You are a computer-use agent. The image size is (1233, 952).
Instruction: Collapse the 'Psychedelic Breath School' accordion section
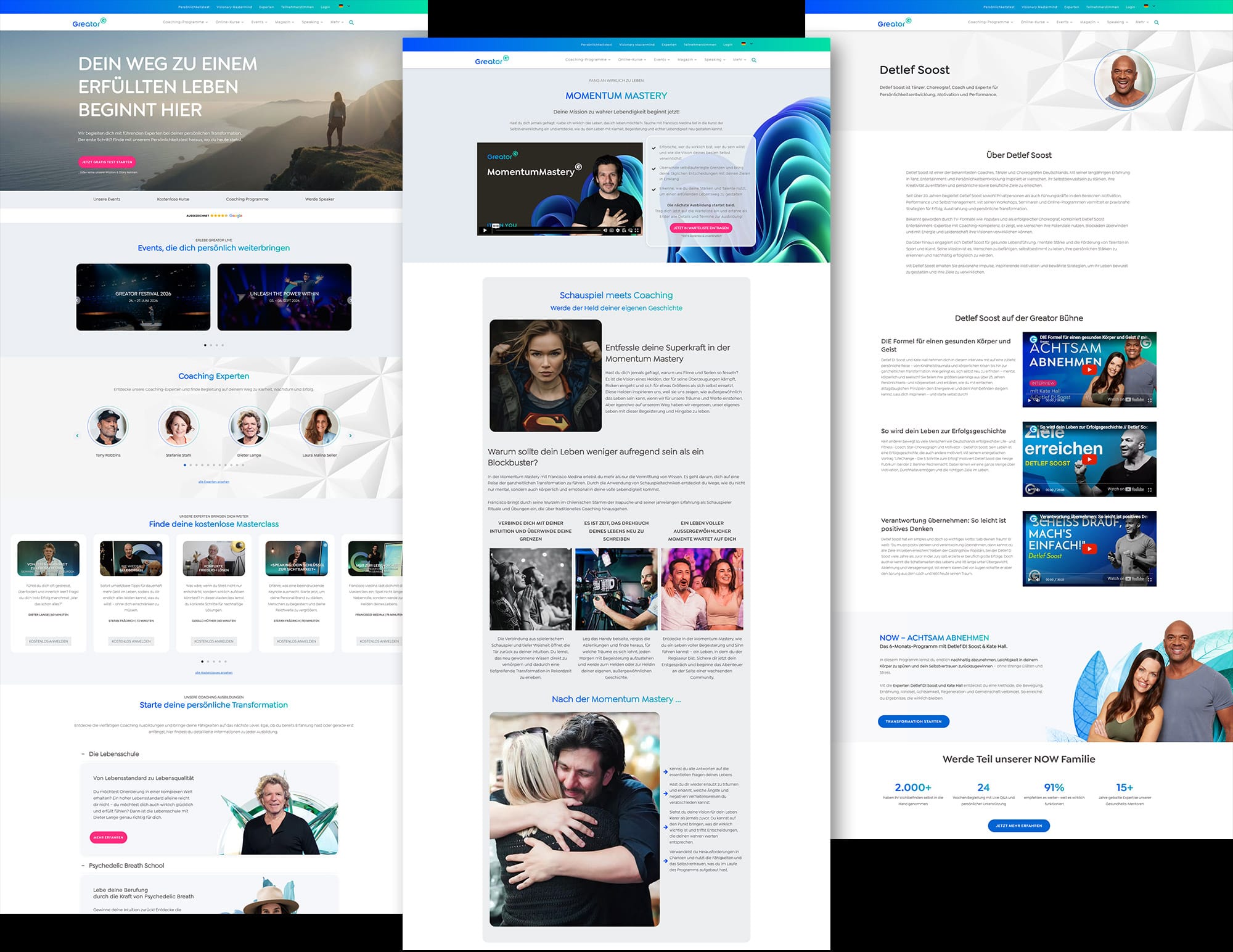[123, 866]
